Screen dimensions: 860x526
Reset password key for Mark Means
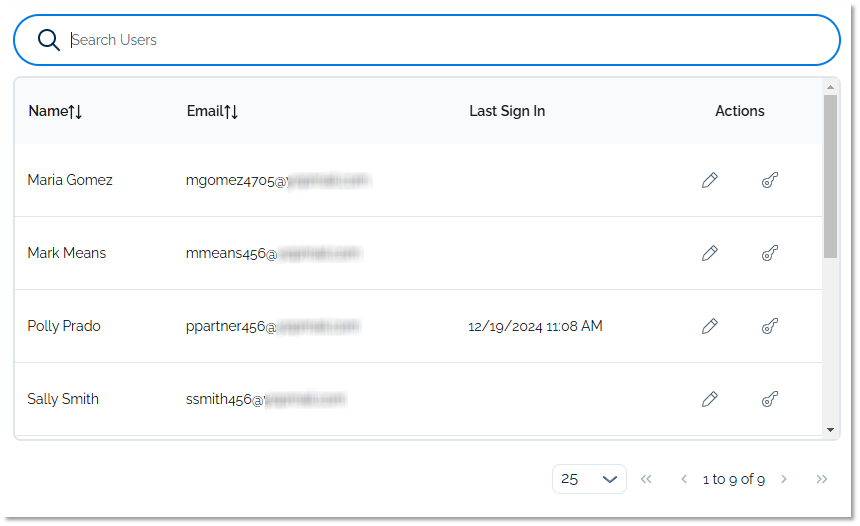[769, 253]
